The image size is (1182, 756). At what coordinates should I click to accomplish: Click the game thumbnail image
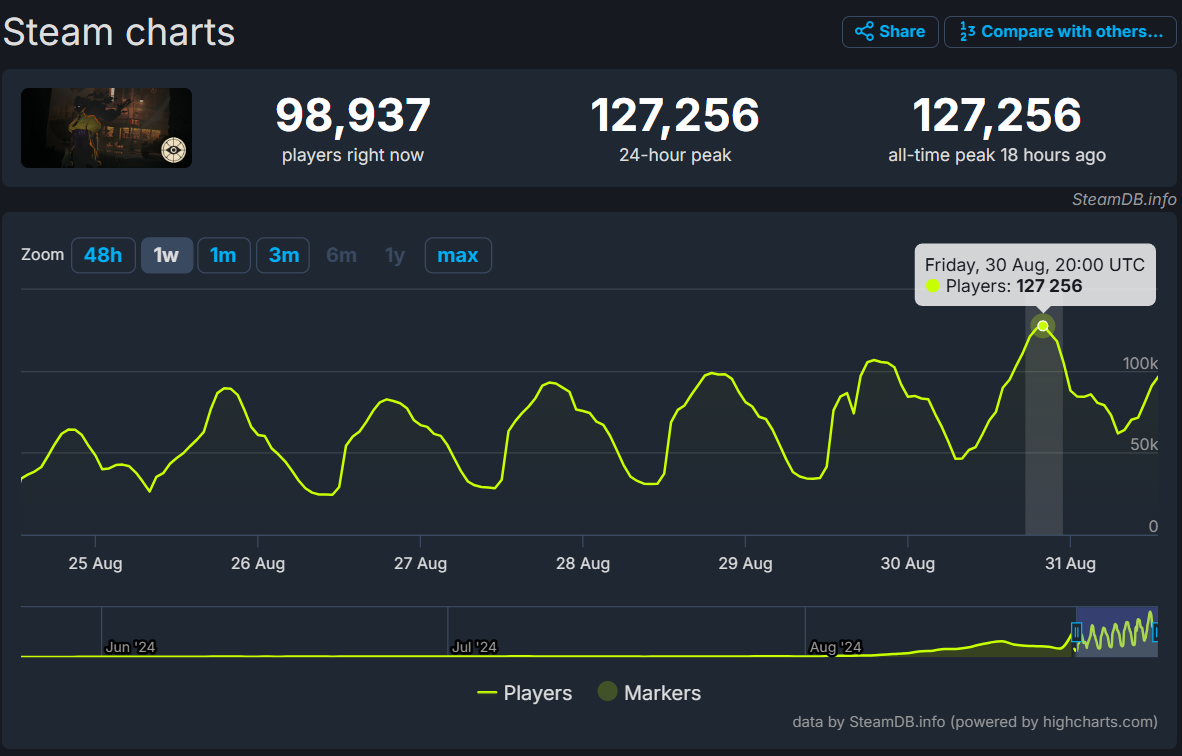point(106,127)
